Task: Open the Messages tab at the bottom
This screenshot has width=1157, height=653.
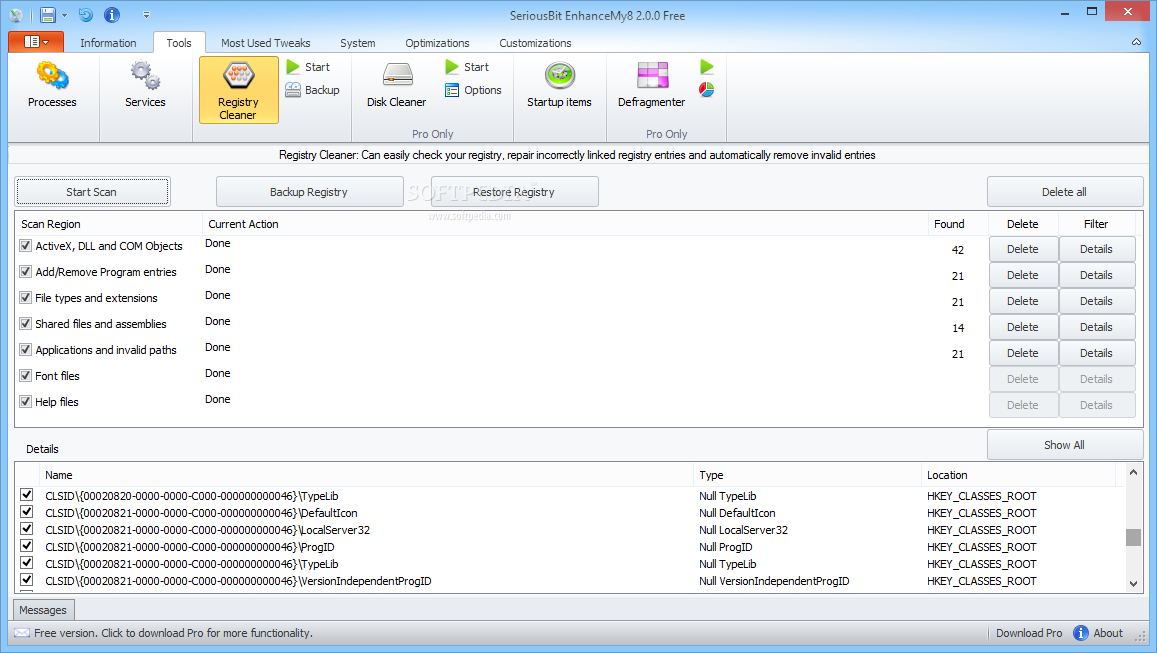Action: [44, 610]
